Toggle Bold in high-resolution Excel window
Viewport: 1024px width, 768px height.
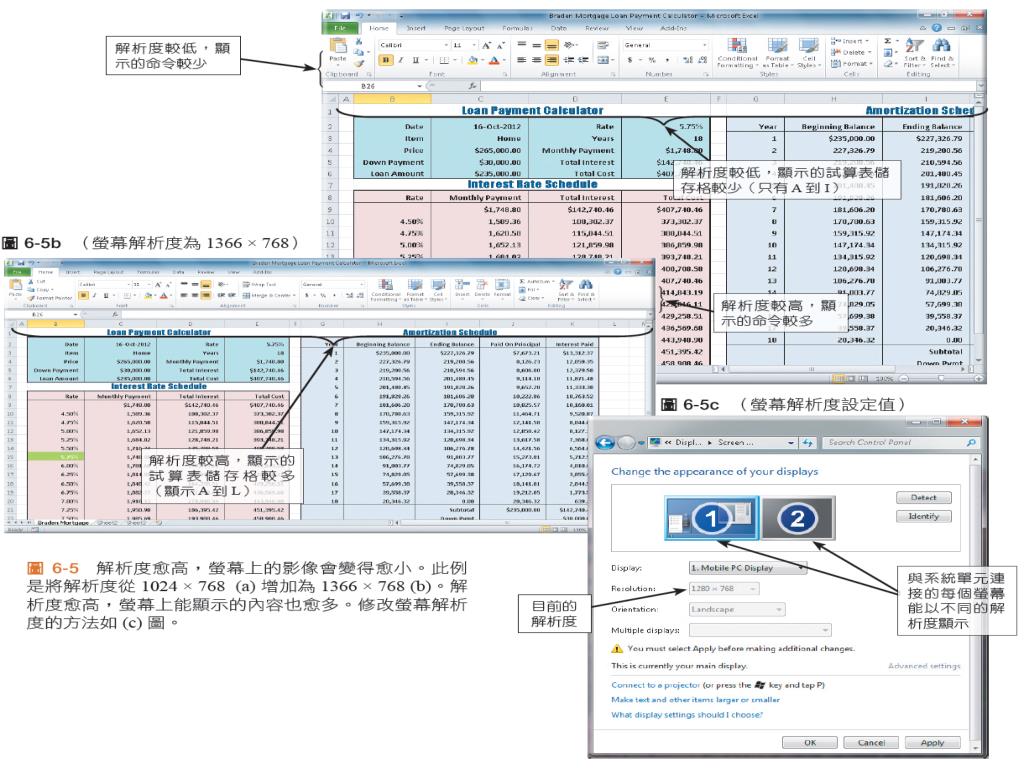(84, 295)
